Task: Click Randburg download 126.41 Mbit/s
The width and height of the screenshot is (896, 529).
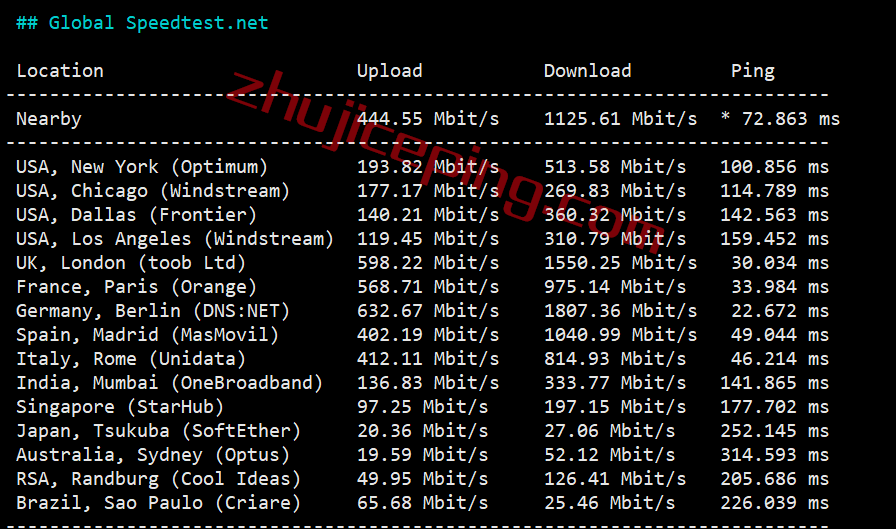Action: click(x=615, y=479)
